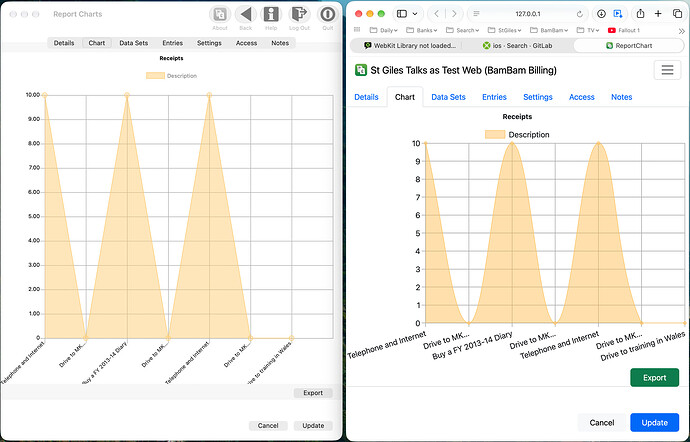Go back with Safari's back arrow
690x442 pixels.
pos(437,14)
